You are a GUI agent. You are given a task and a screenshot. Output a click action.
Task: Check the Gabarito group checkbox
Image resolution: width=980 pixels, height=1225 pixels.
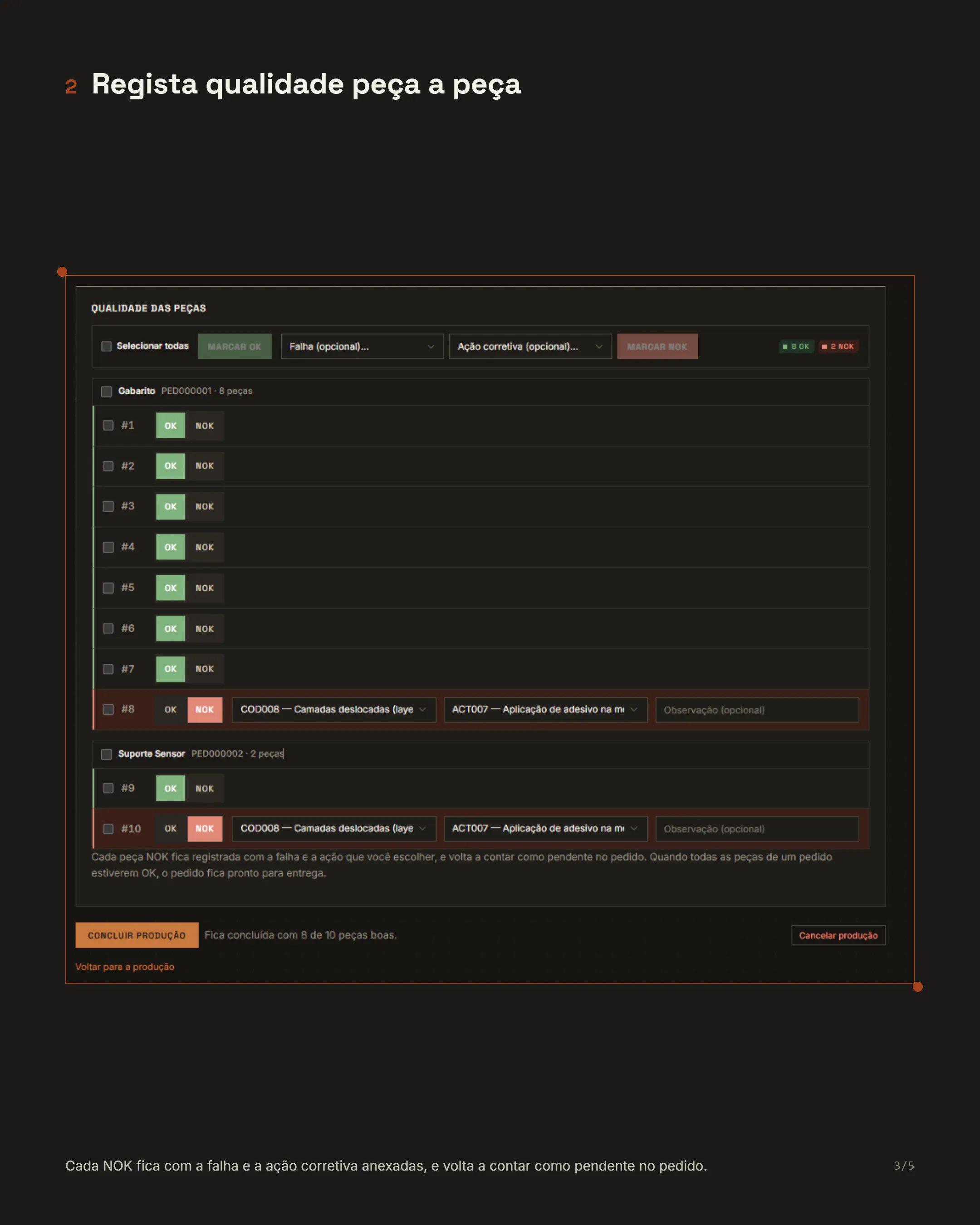pyautogui.click(x=106, y=392)
